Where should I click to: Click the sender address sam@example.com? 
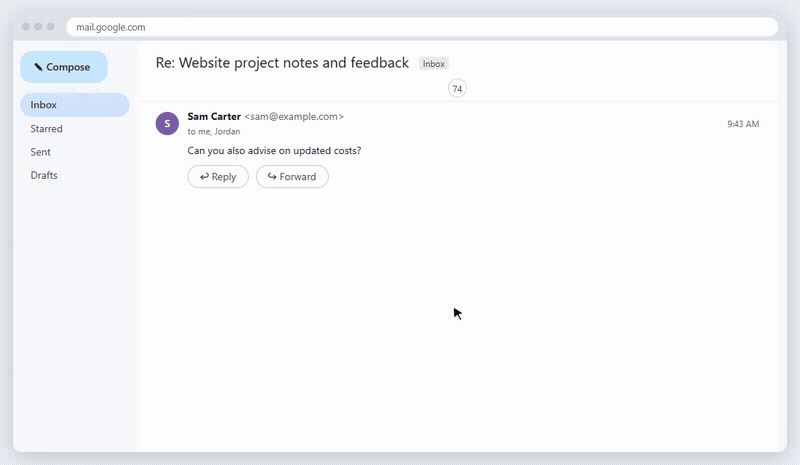tap(294, 116)
